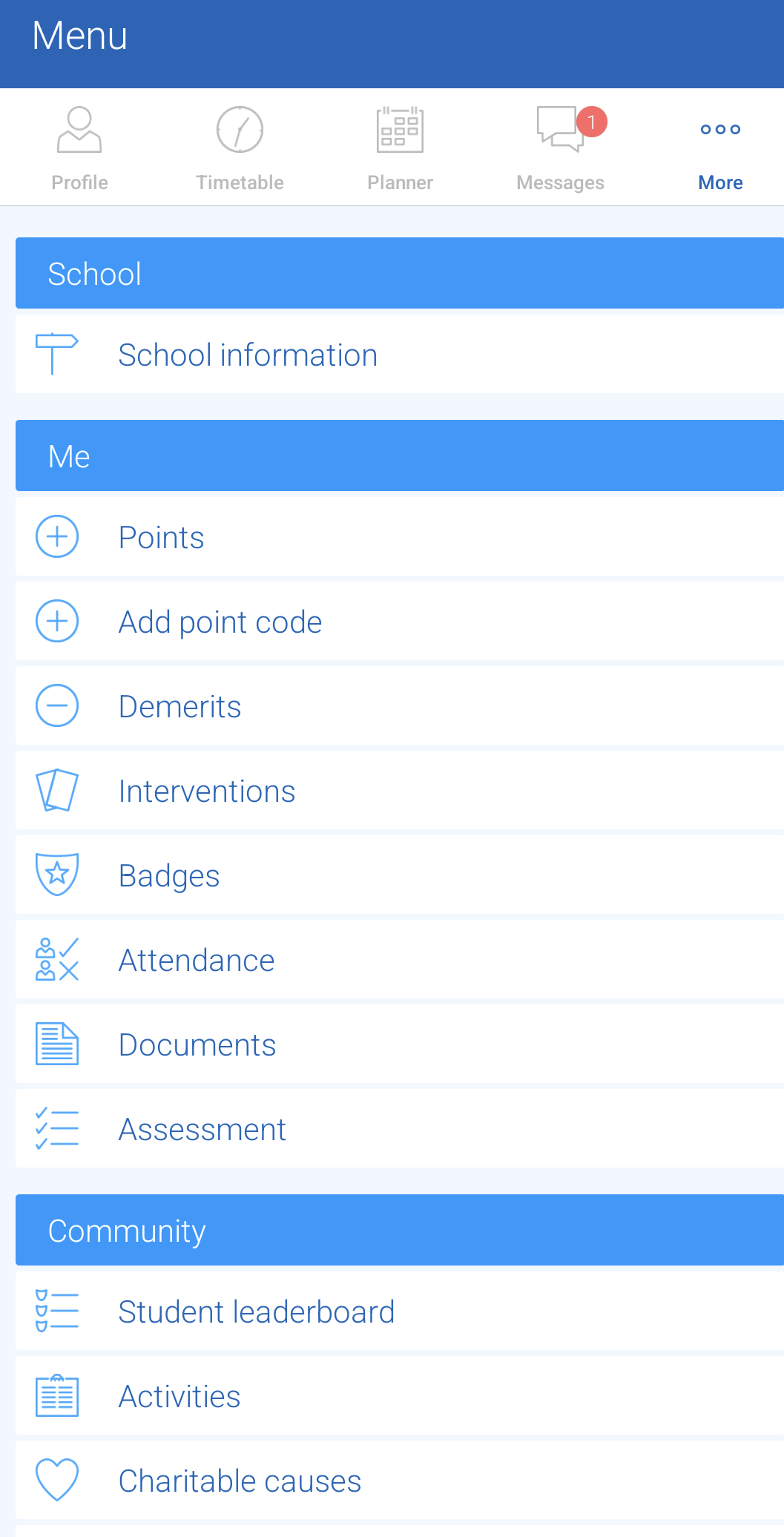Select the Assessment checklist icon
Screen dimensions: 784x1537
click(56, 1128)
